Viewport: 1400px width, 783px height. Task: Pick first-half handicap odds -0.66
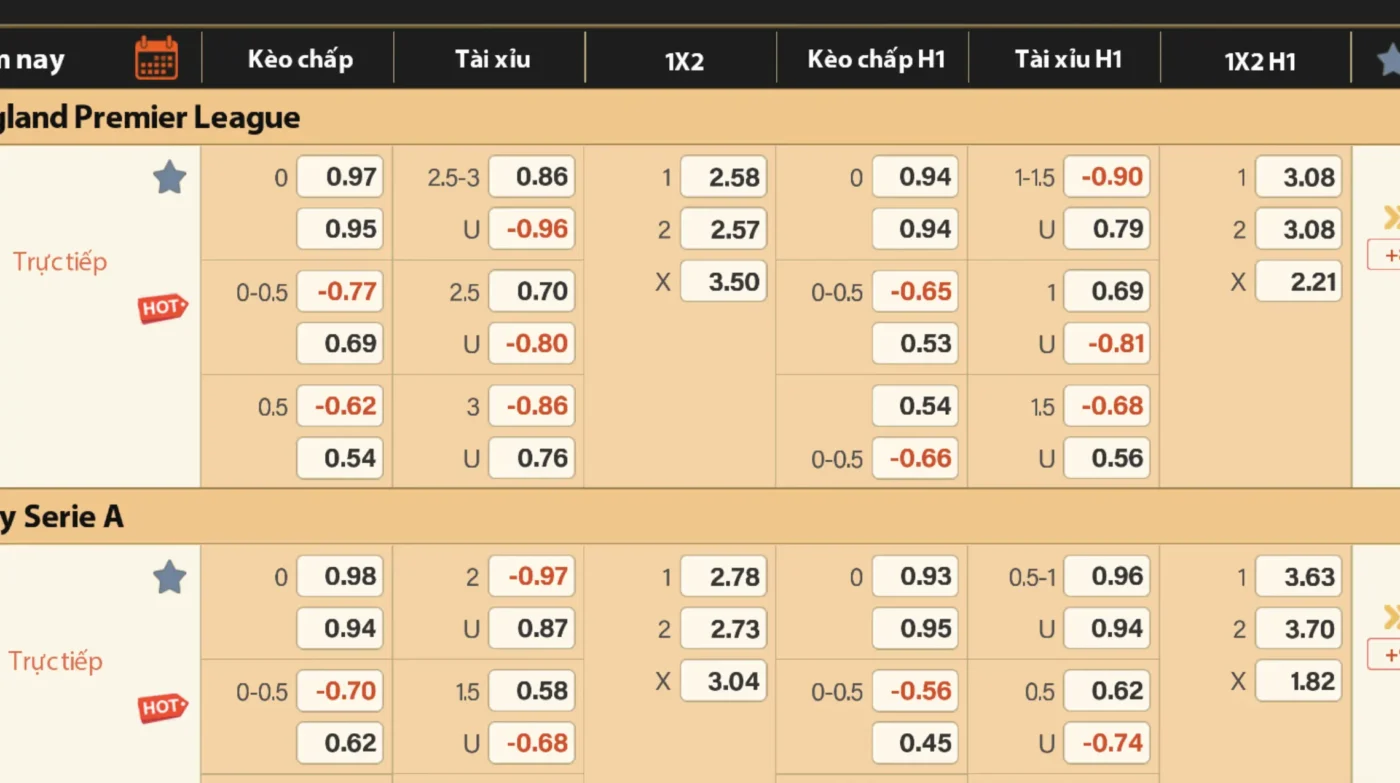(x=916, y=458)
